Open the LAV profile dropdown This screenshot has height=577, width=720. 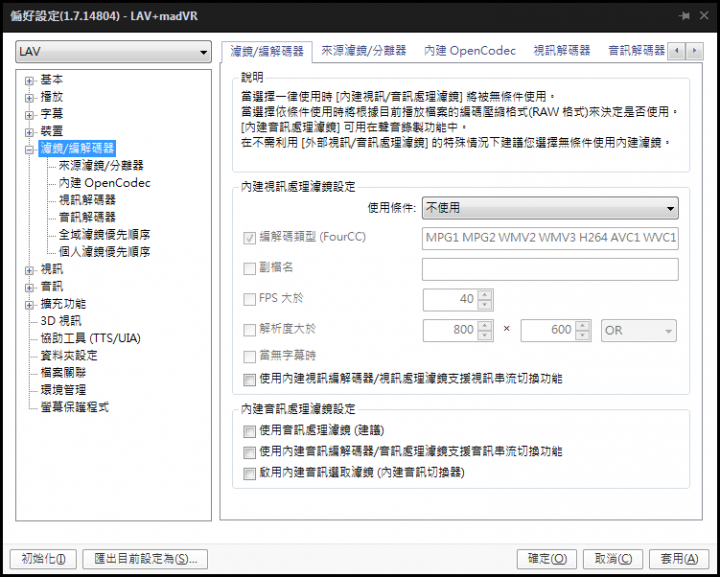113,52
